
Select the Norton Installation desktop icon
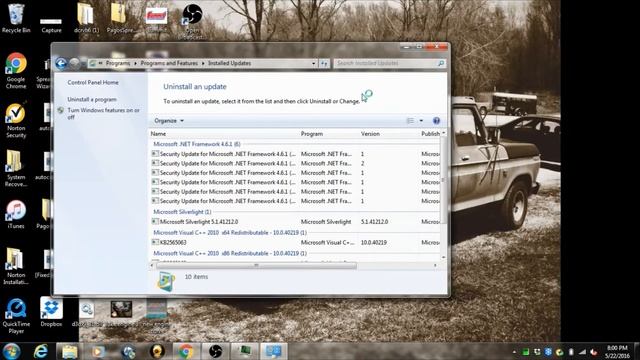(16, 266)
